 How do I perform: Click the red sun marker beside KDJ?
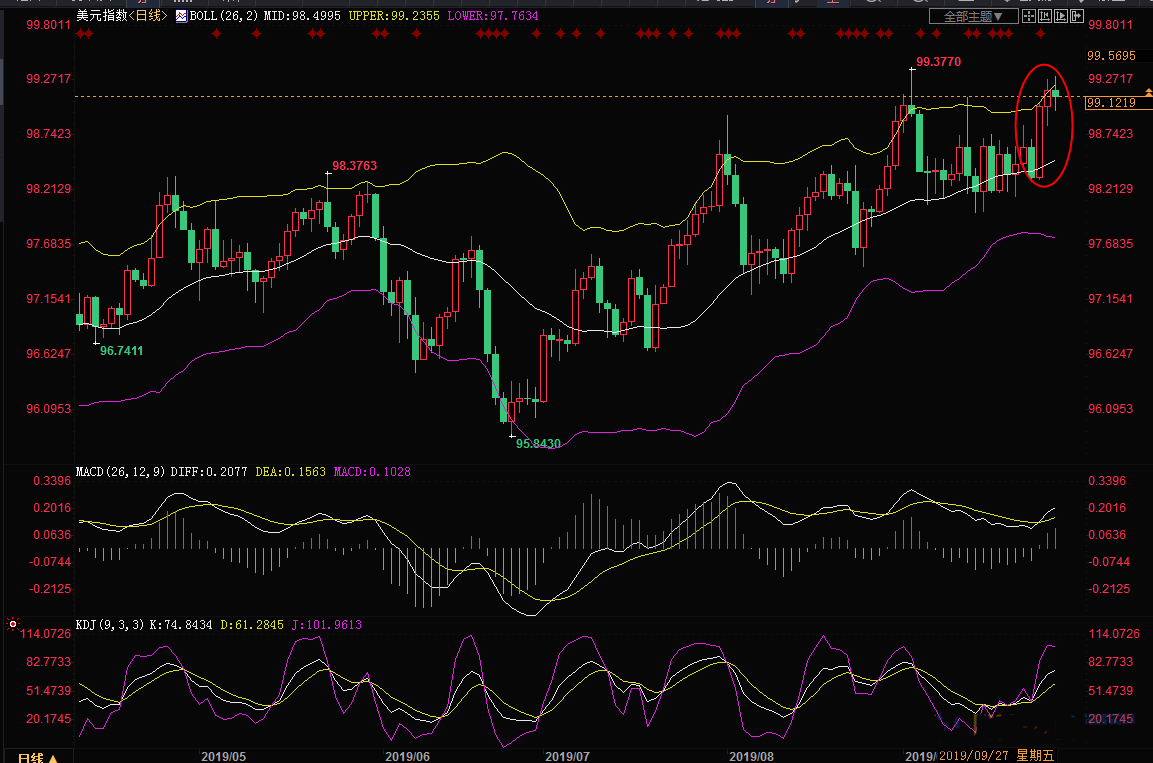pyautogui.click(x=13, y=624)
